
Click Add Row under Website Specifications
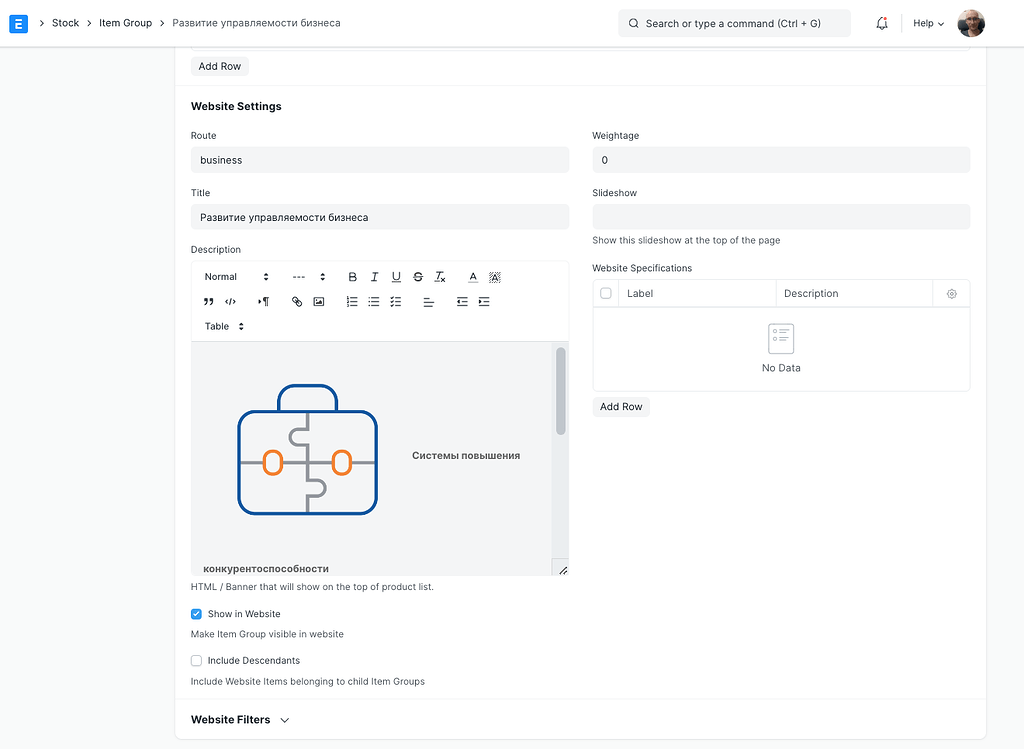click(621, 406)
